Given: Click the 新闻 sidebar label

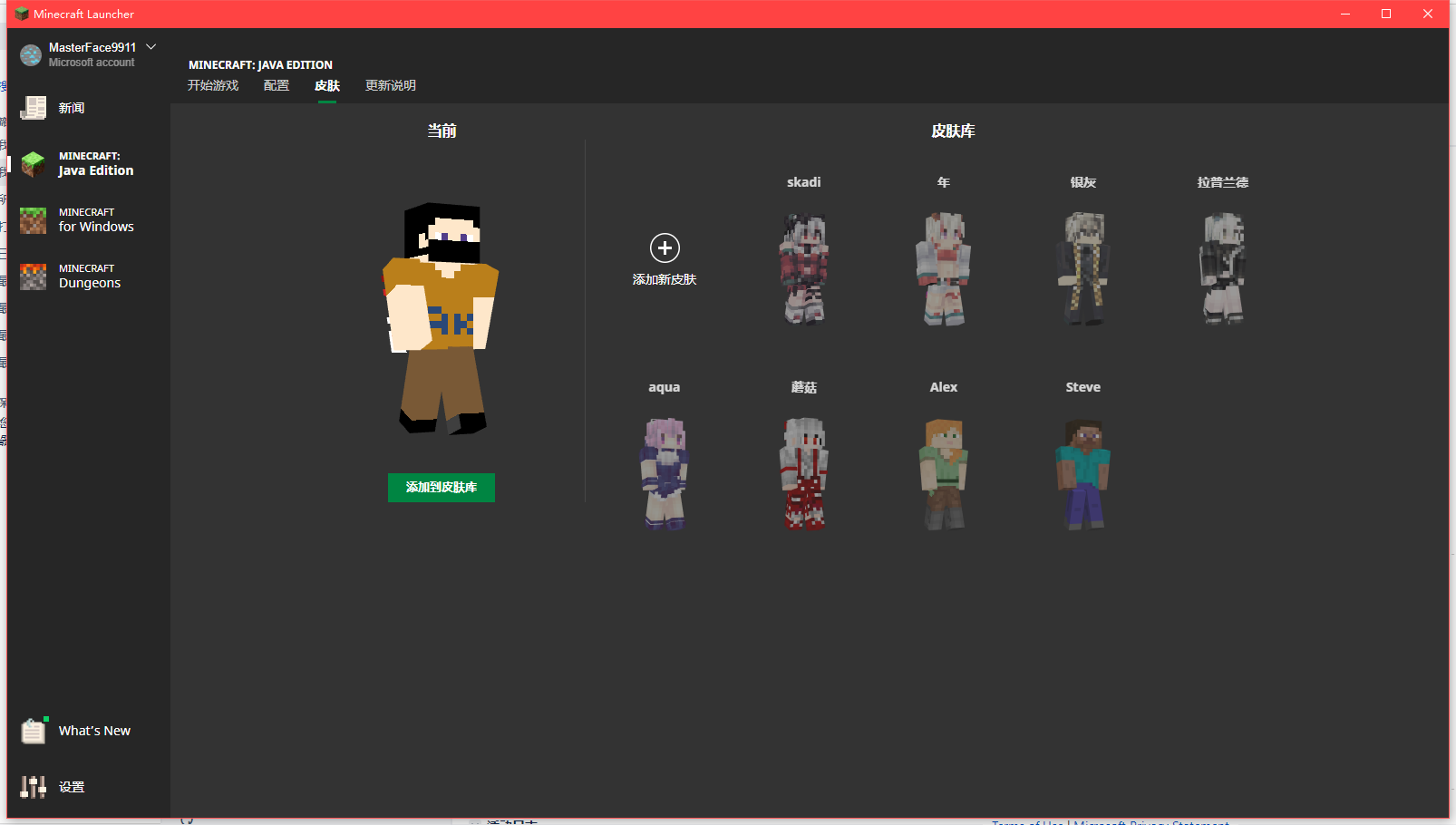Looking at the screenshot, I should 72,108.
